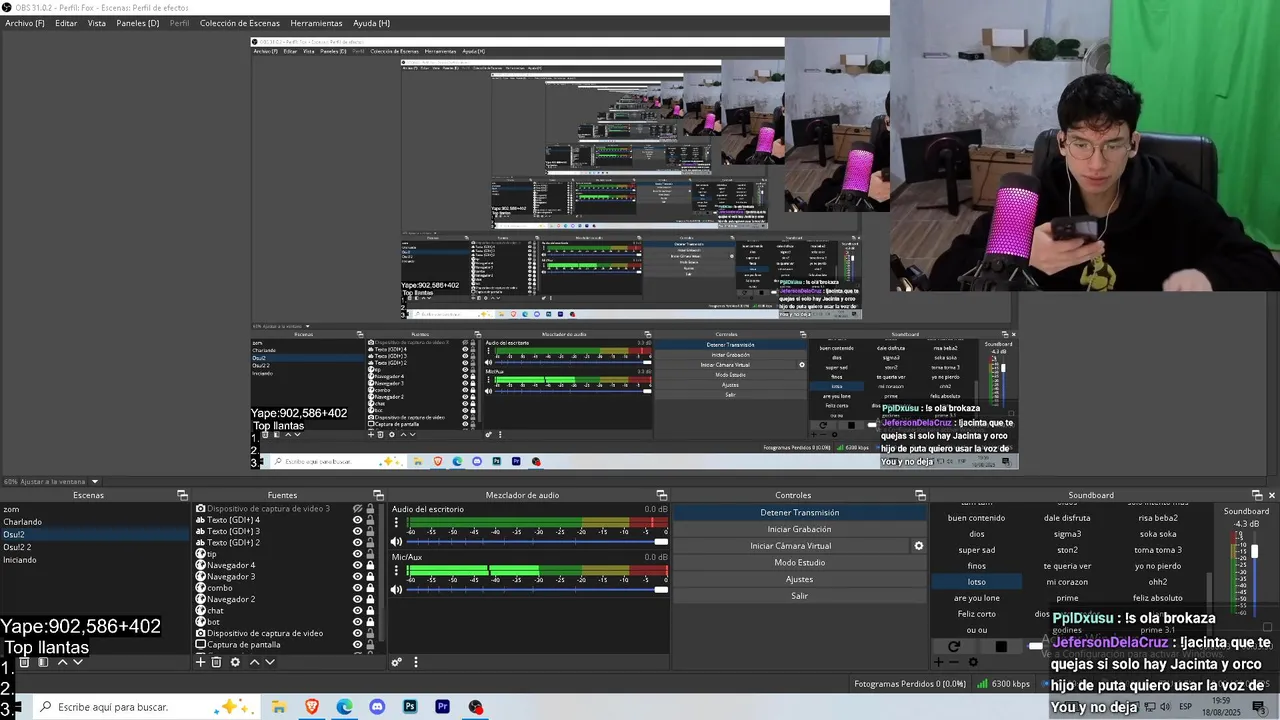
Task: Hide Texto [GDI+] 4 source
Action: [x=357, y=520]
